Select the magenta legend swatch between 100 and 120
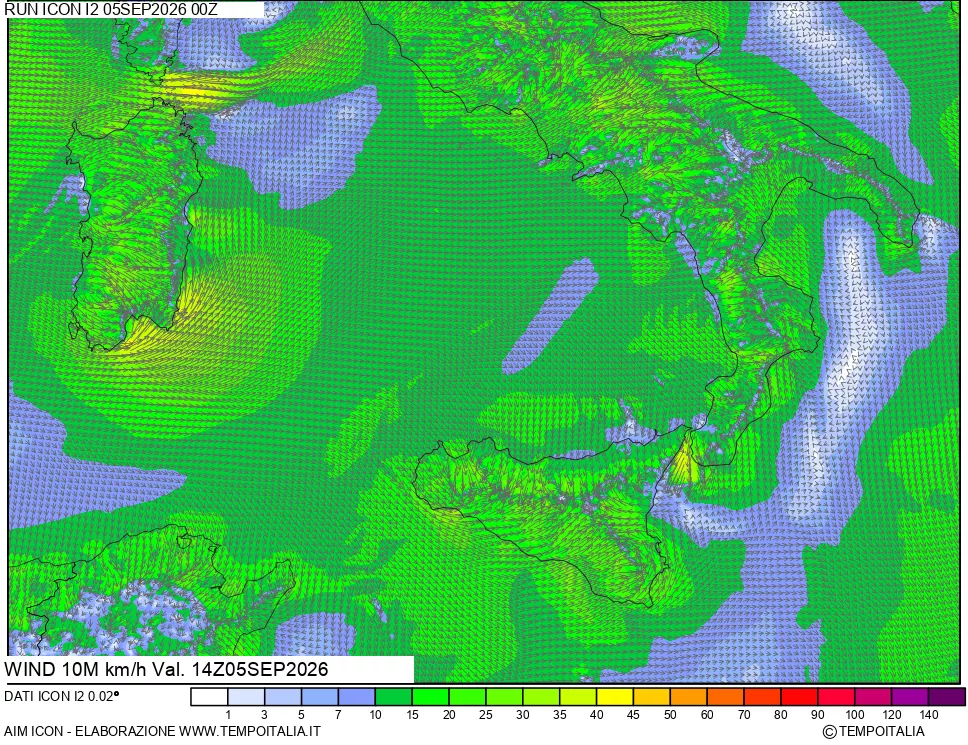The width and height of the screenshot is (968, 745). point(873,697)
